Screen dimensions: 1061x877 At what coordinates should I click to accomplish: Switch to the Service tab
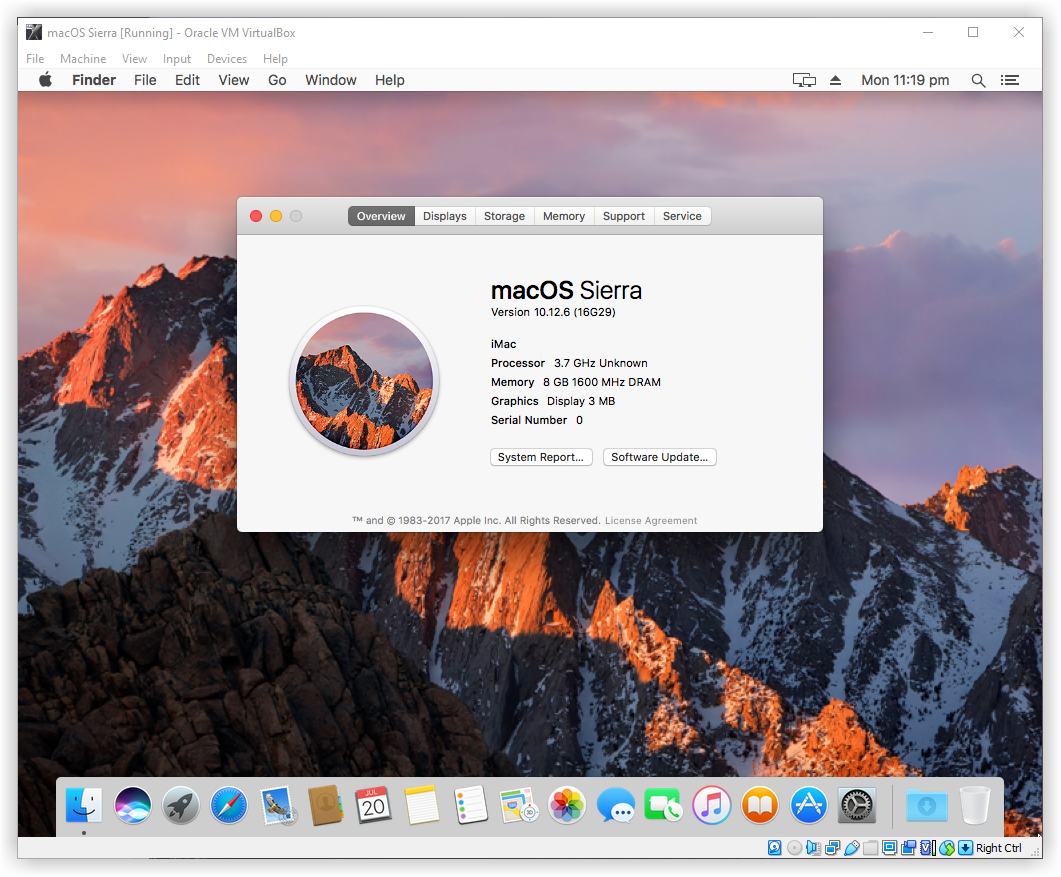(682, 216)
